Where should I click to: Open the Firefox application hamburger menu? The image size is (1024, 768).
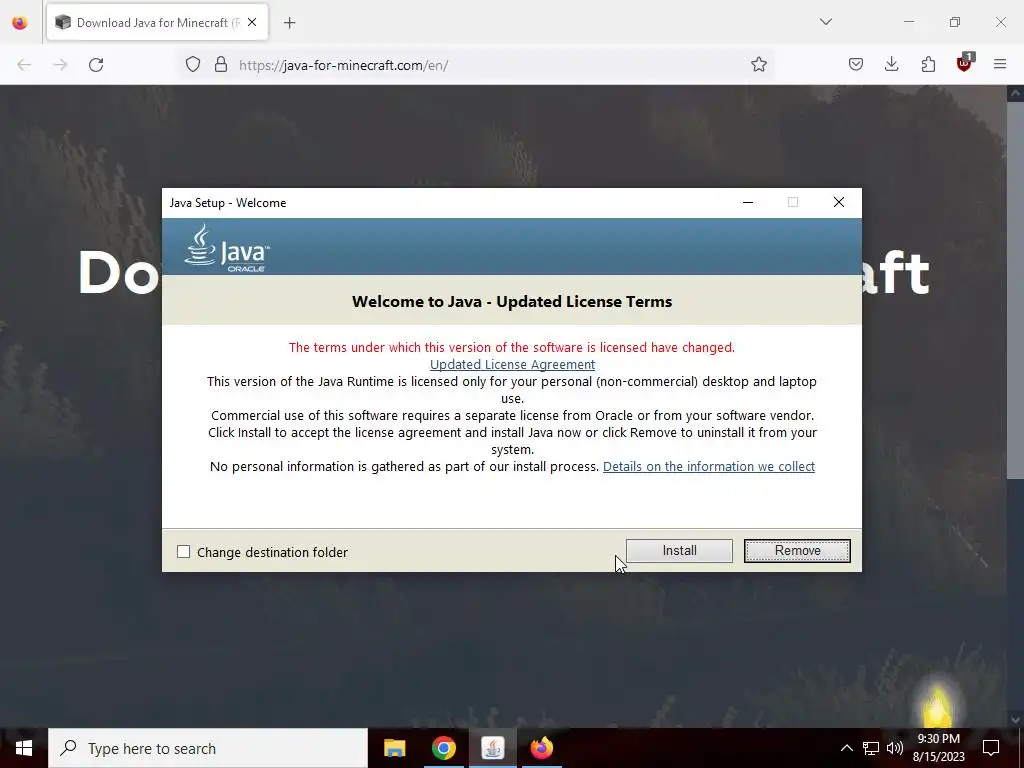pos(1000,65)
